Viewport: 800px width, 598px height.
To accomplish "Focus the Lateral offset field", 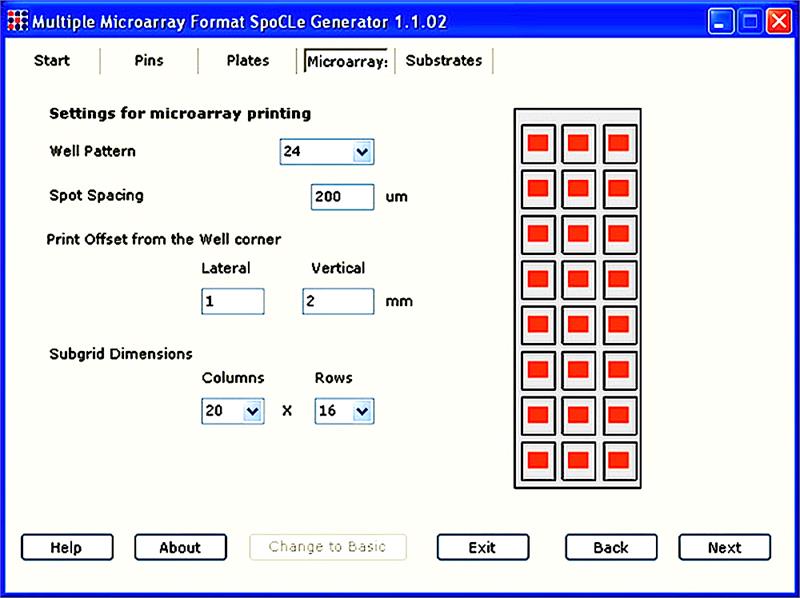I will click(x=233, y=301).
